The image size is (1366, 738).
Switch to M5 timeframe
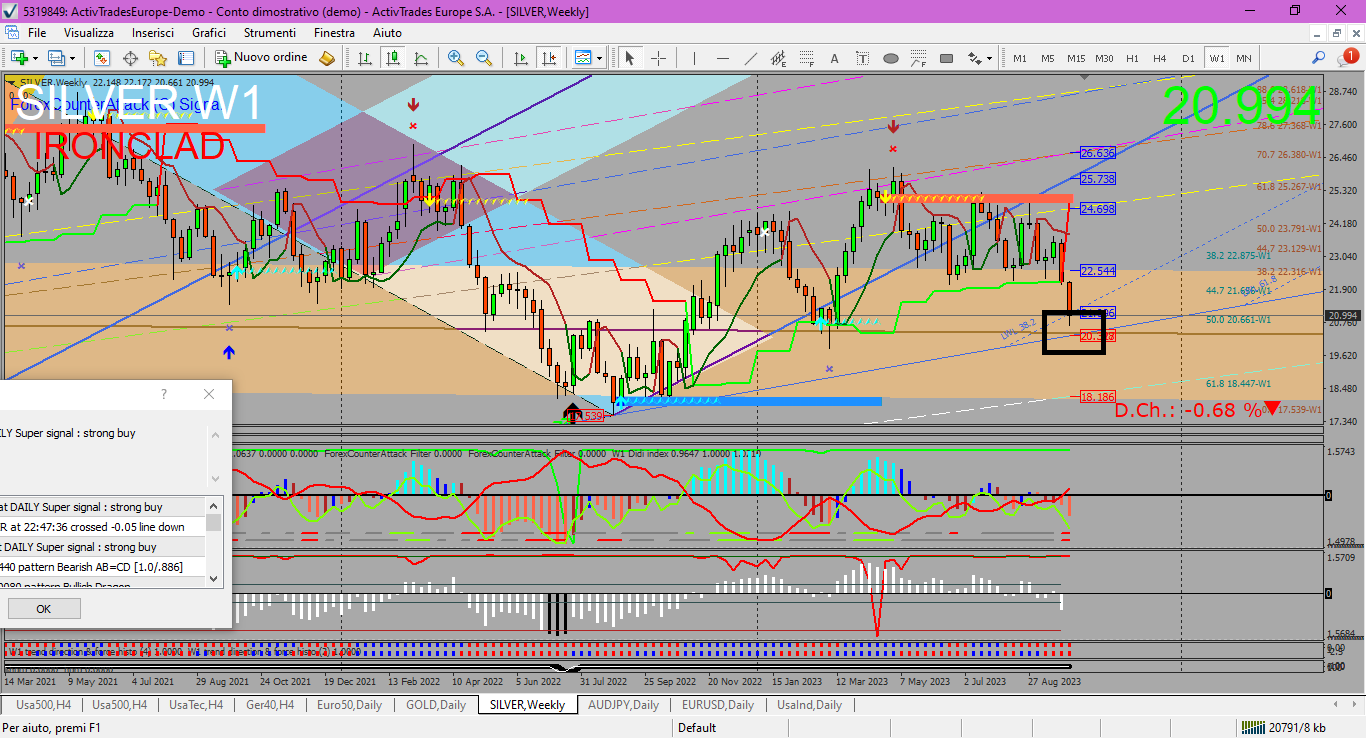coord(1047,58)
